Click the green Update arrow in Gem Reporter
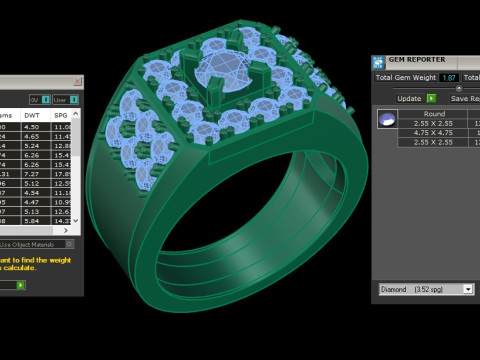Viewport: 480px width, 360px height. (x=431, y=99)
